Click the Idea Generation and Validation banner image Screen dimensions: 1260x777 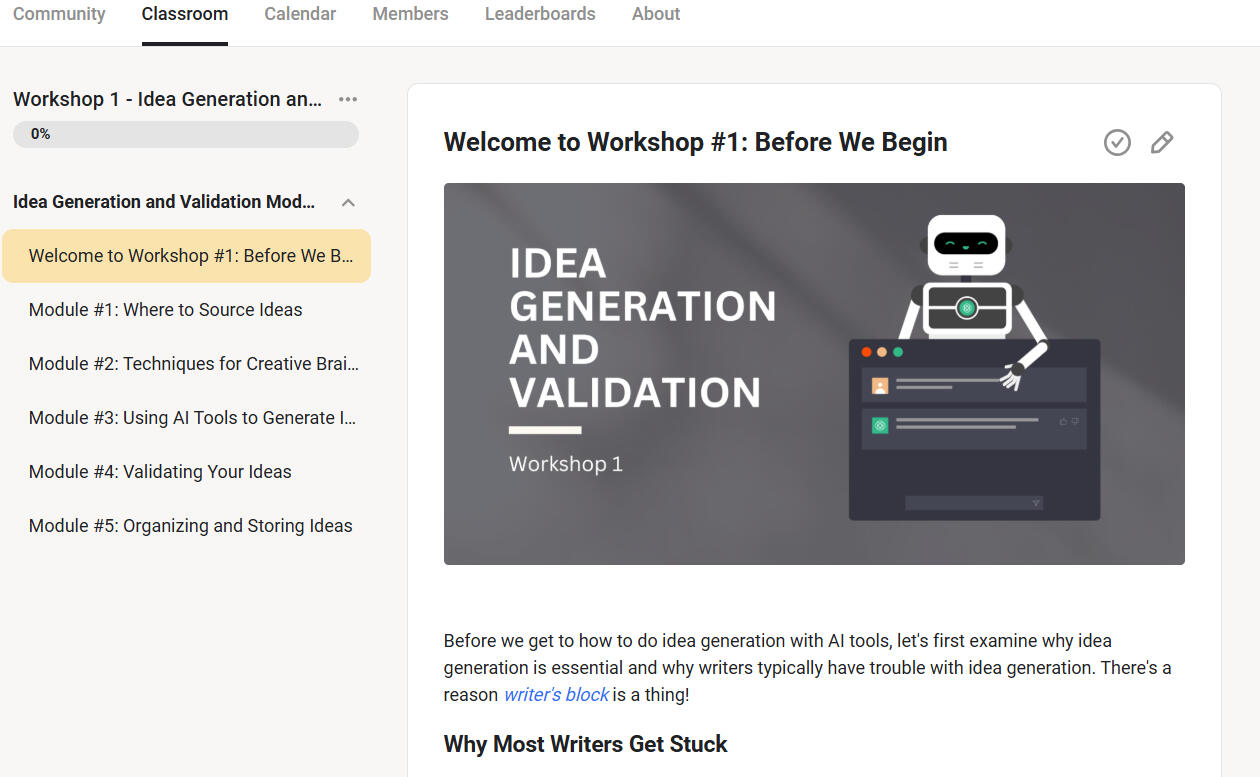(x=814, y=373)
